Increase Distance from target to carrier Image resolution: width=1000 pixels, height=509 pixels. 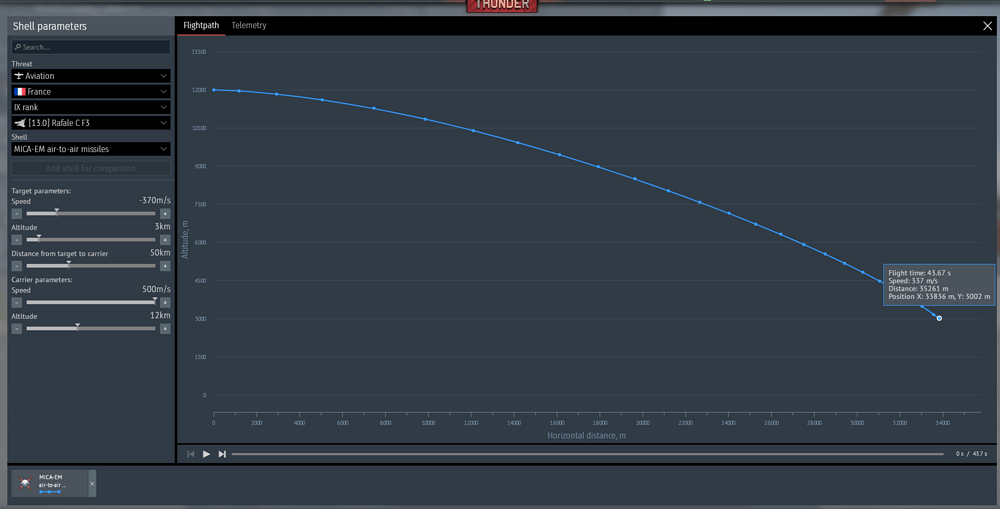[x=165, y=266]
